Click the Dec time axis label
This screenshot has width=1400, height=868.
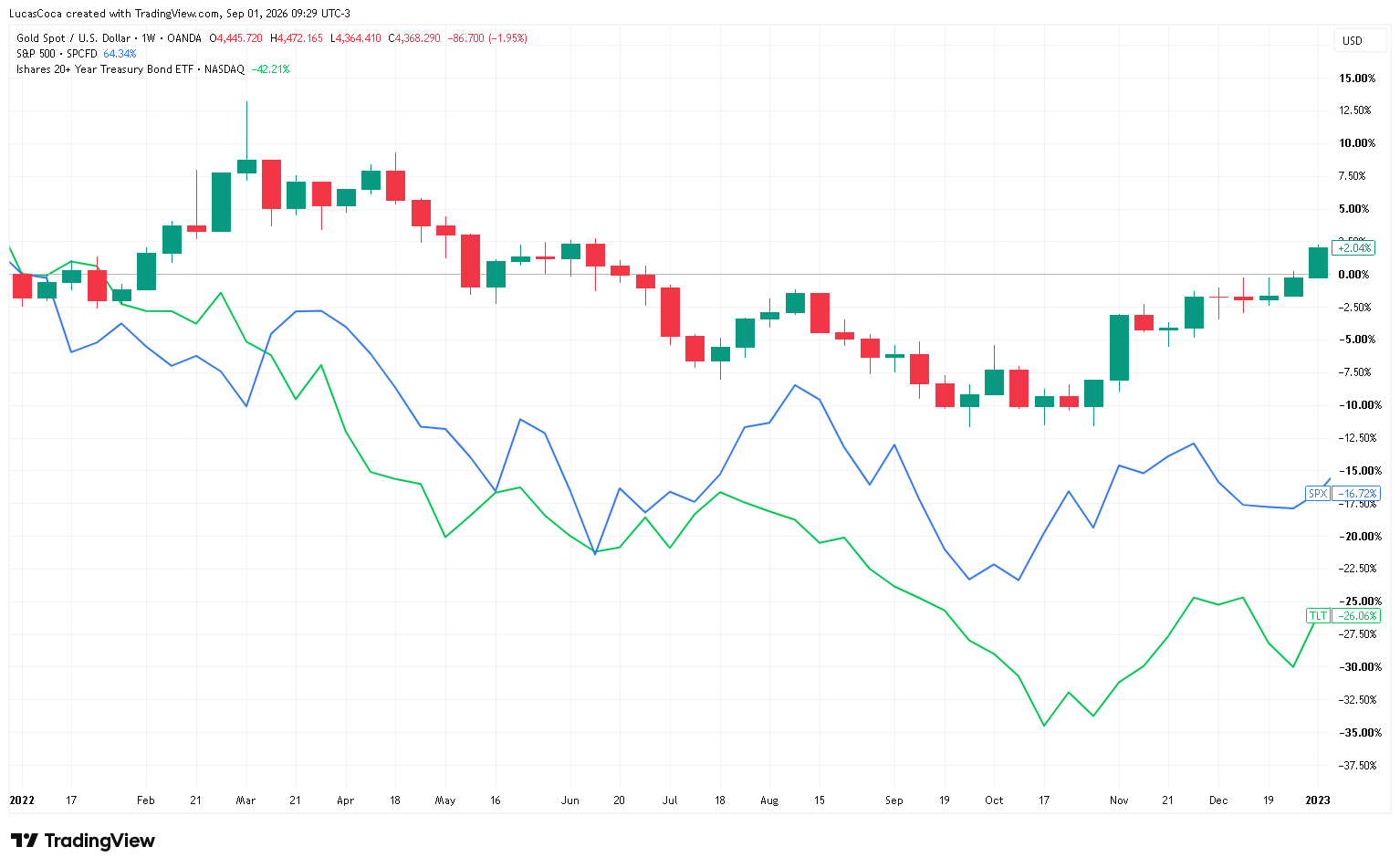(1218, 800)
